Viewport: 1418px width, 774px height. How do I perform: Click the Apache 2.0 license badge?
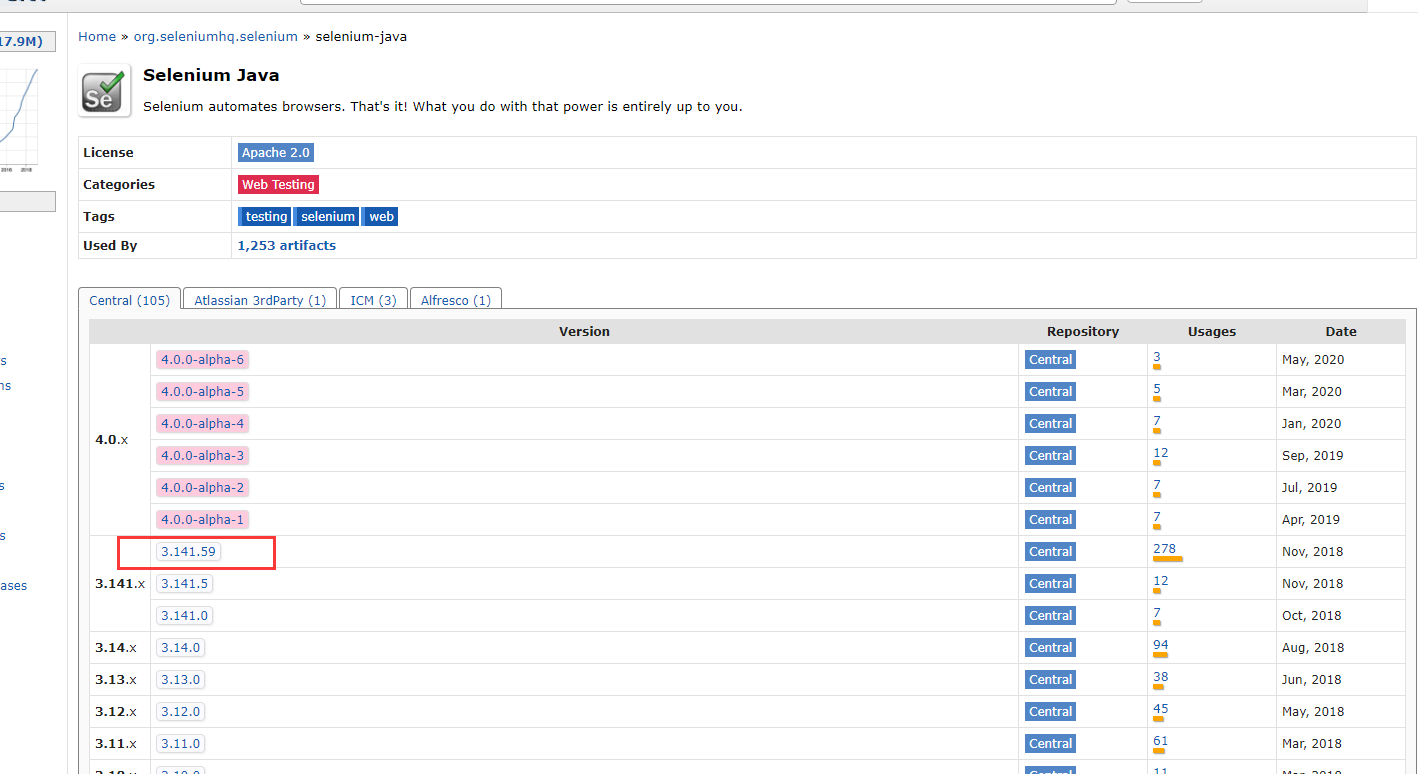pyautogui.click(x=276, y=153)
